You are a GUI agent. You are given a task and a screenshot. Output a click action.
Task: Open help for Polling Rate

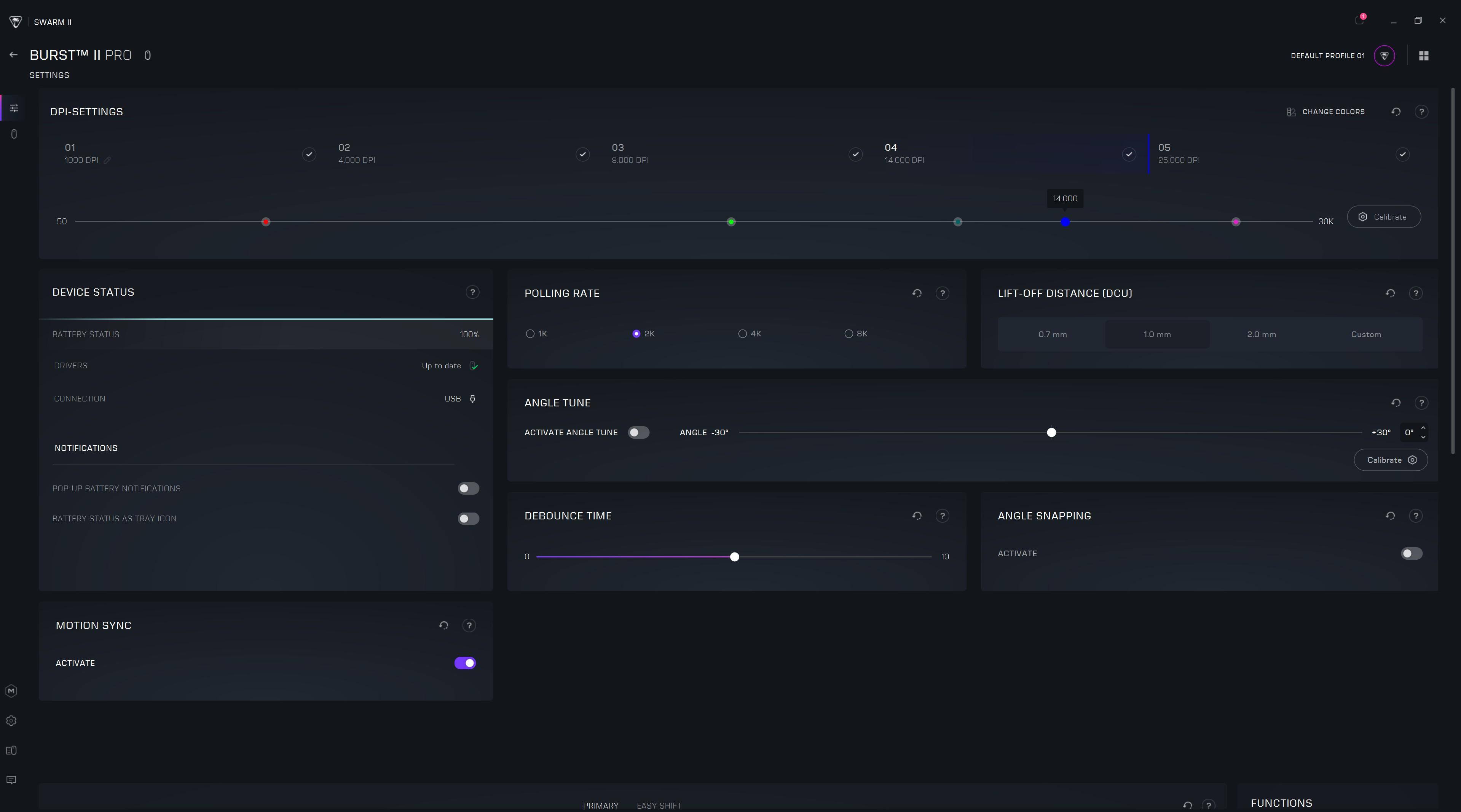point(942,293)
